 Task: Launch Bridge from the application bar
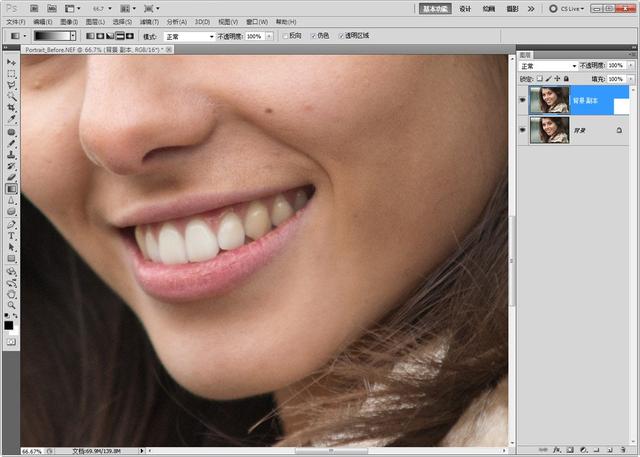34,8
